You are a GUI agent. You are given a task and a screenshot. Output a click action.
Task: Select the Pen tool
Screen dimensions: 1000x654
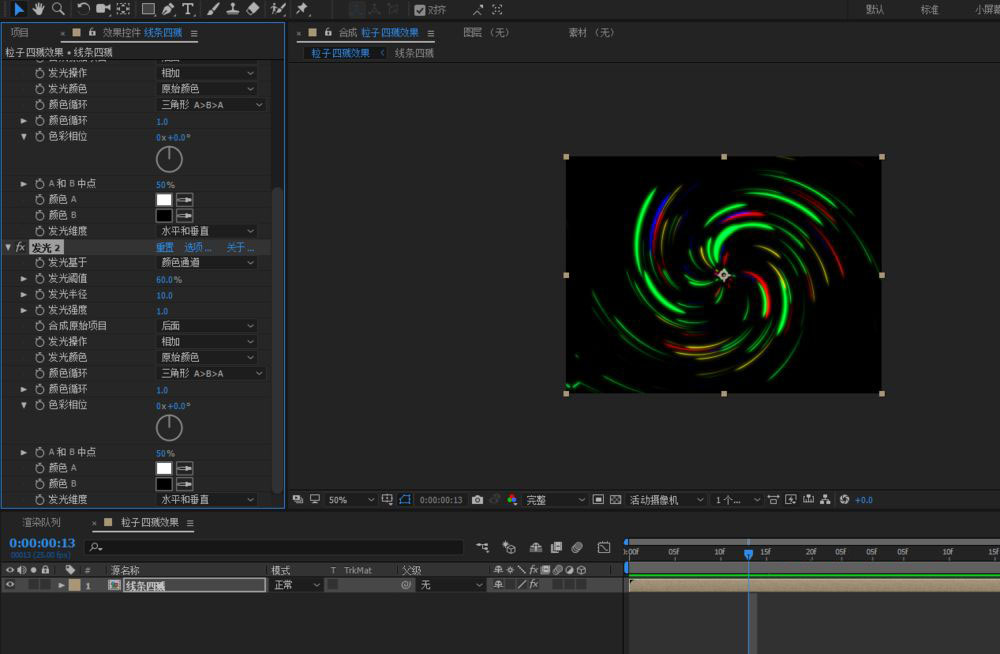(x=168, y=9)
